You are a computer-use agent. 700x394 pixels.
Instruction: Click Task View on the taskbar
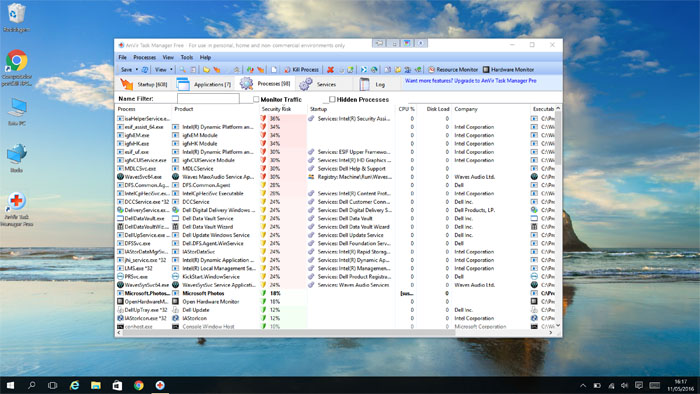click(x=53, y=385)
